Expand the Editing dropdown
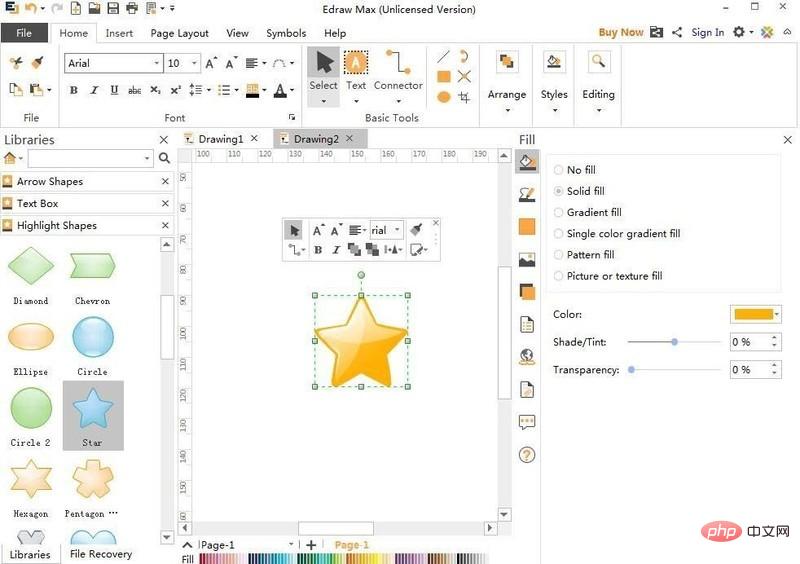 pos(598,110)
